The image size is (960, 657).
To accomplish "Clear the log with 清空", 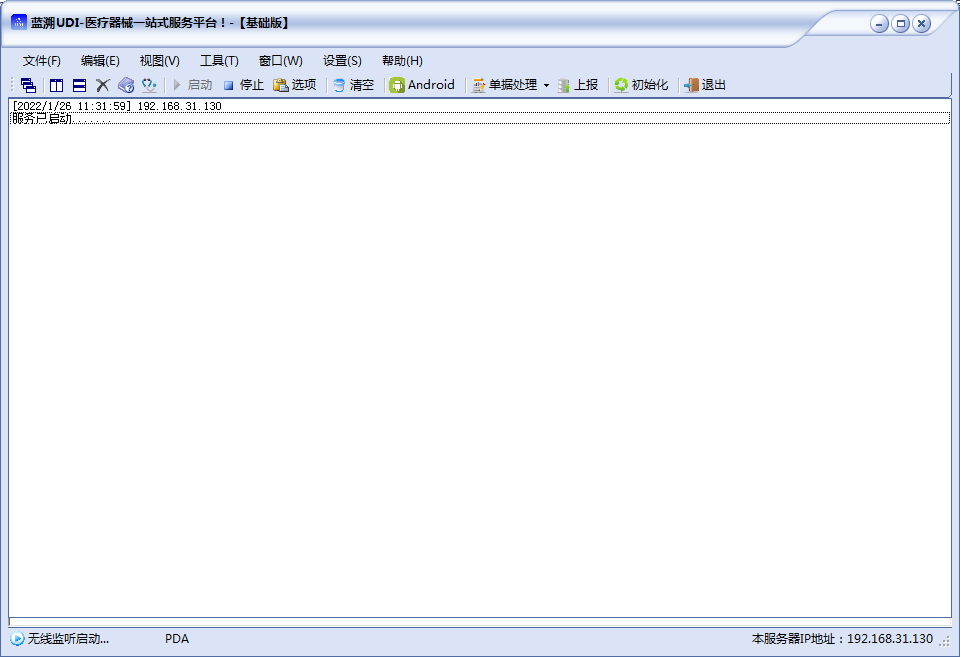I will [x=354, y=85].
